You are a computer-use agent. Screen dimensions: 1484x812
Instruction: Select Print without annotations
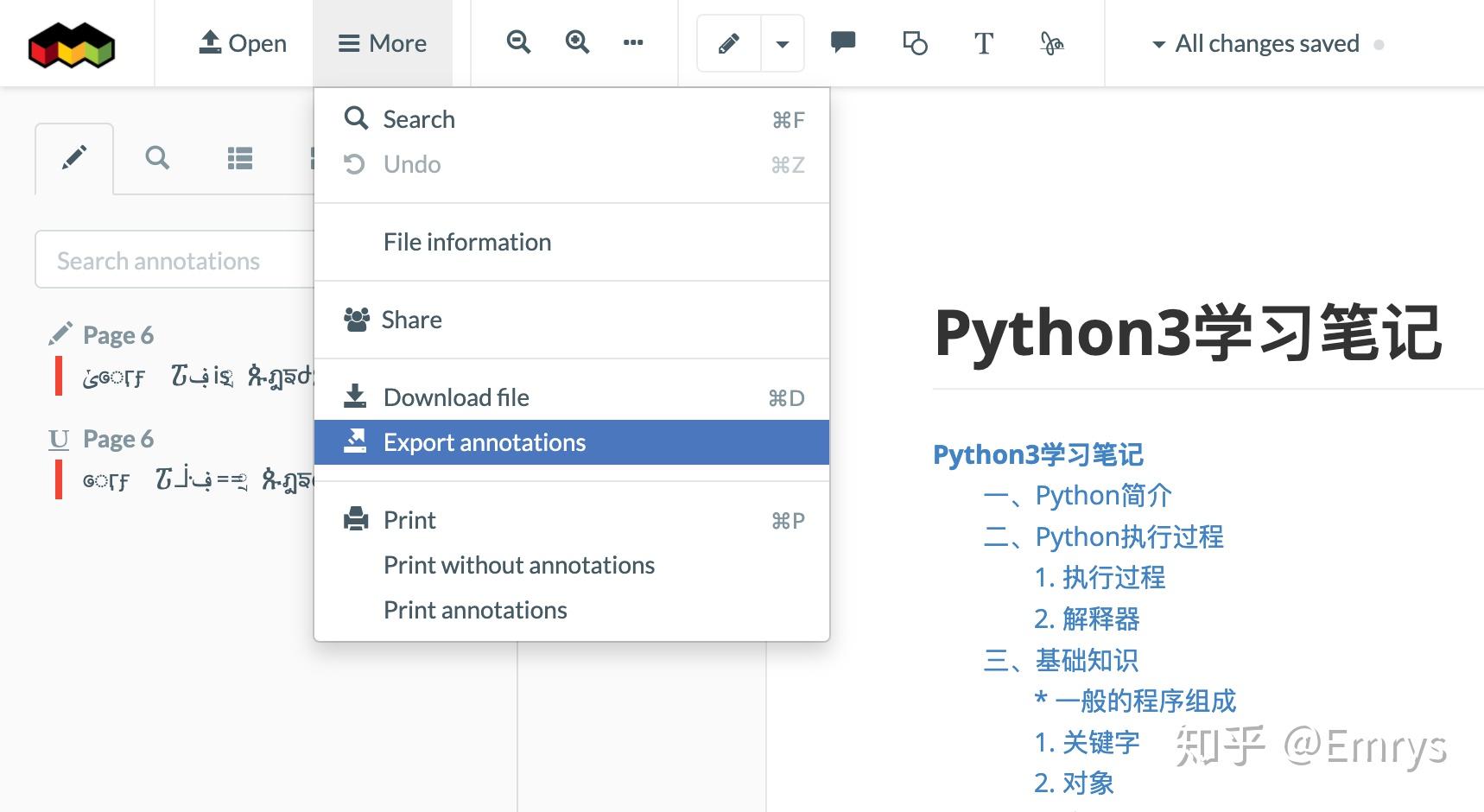518,565
